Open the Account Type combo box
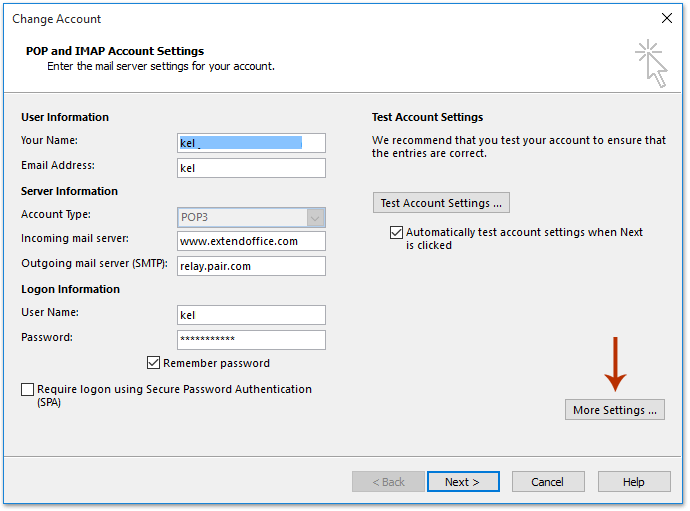Screen dimensions: 690x511 click(251, 217)
